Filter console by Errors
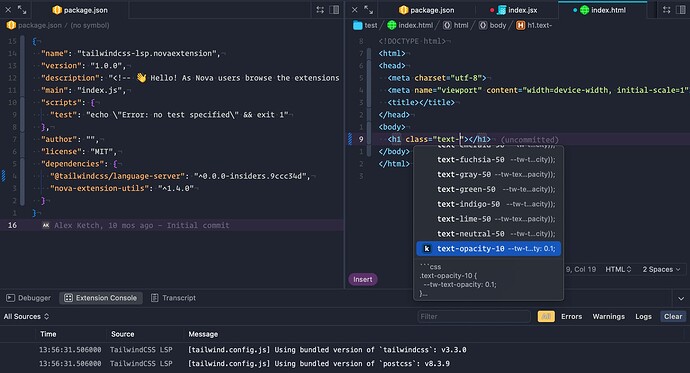Image resolution: width=690 pixels, height=373 pixels. point(571,316)
